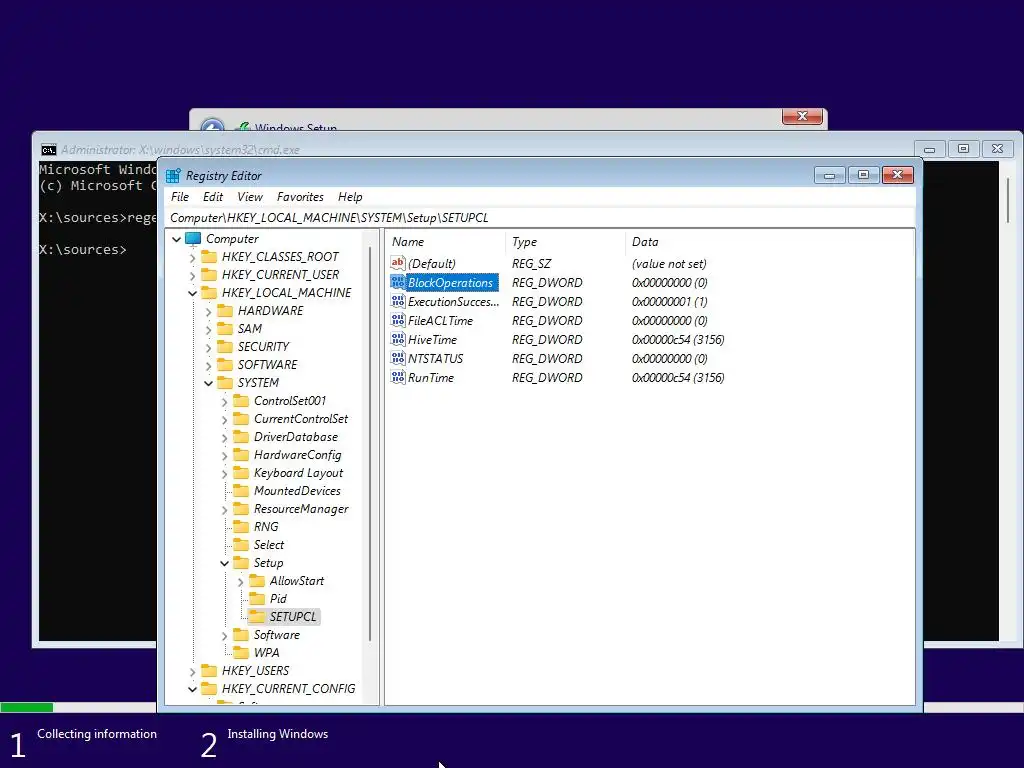Collapse HKEY_LOCAL_MACHINE chevron
Screen dimensions: 1024x768
coord(192,293)
